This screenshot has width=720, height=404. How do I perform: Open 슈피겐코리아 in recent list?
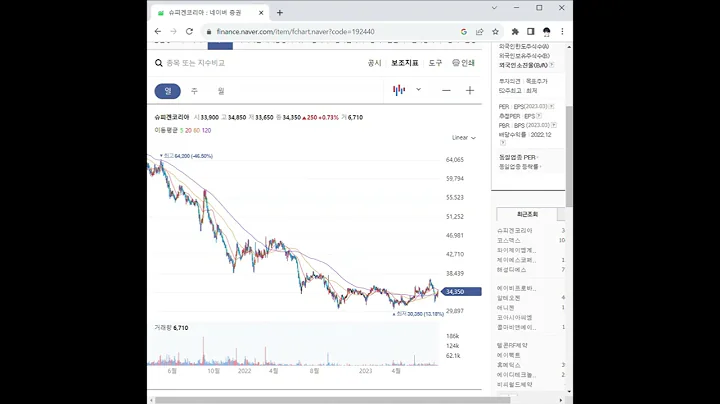pyautogui.click(x=514, y=230)
